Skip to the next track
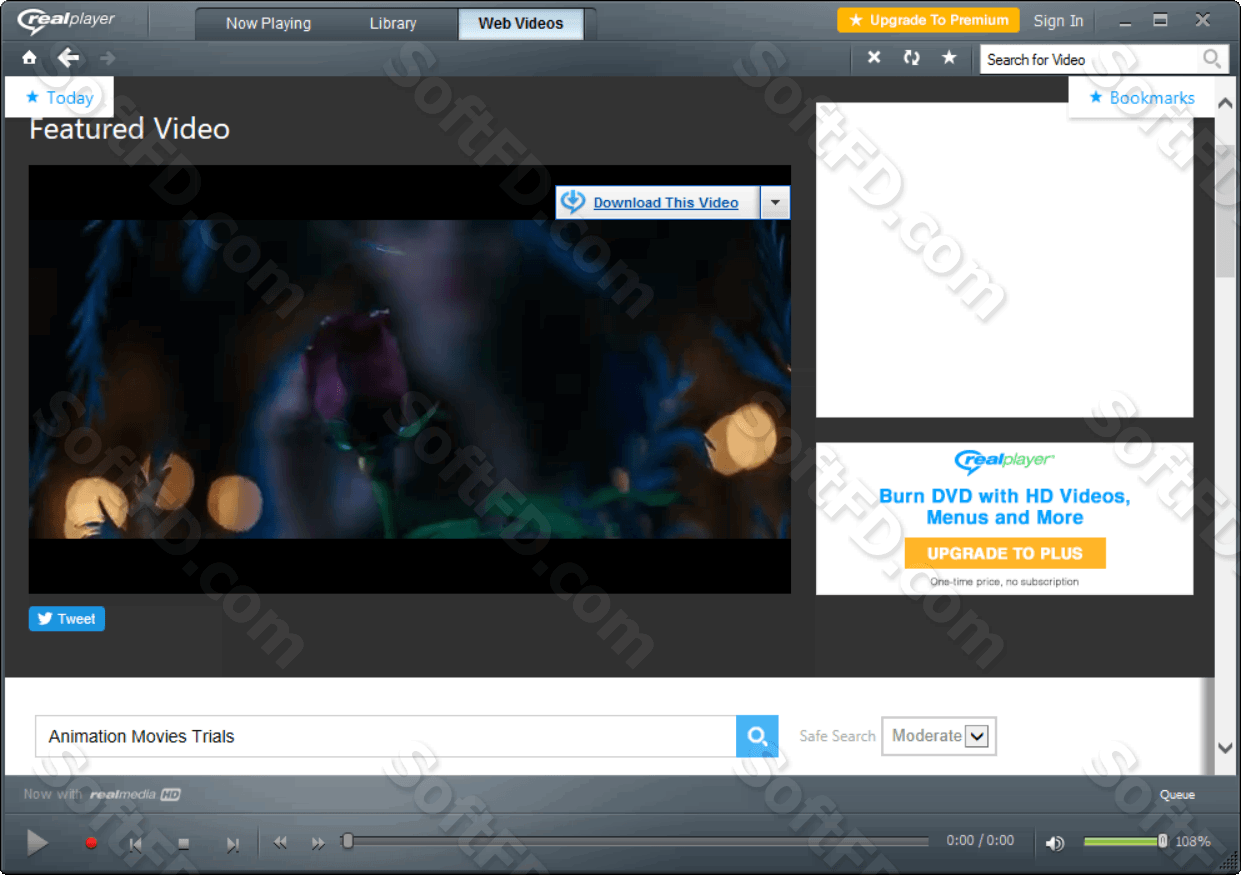Screen dimensions: 1241x875 [232, 844]
